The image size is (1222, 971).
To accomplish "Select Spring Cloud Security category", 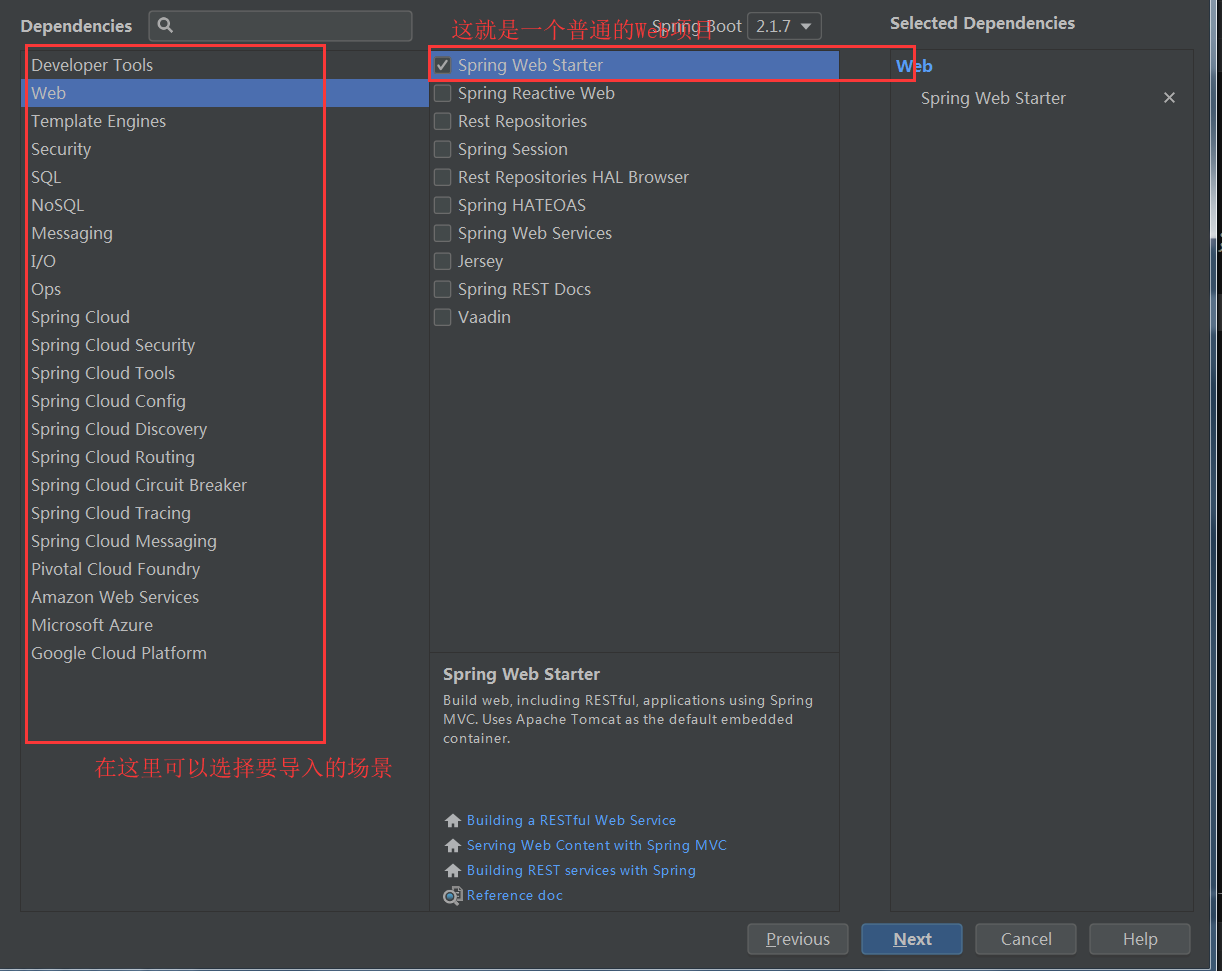I will pyautogui.click(x=225, y=345).
